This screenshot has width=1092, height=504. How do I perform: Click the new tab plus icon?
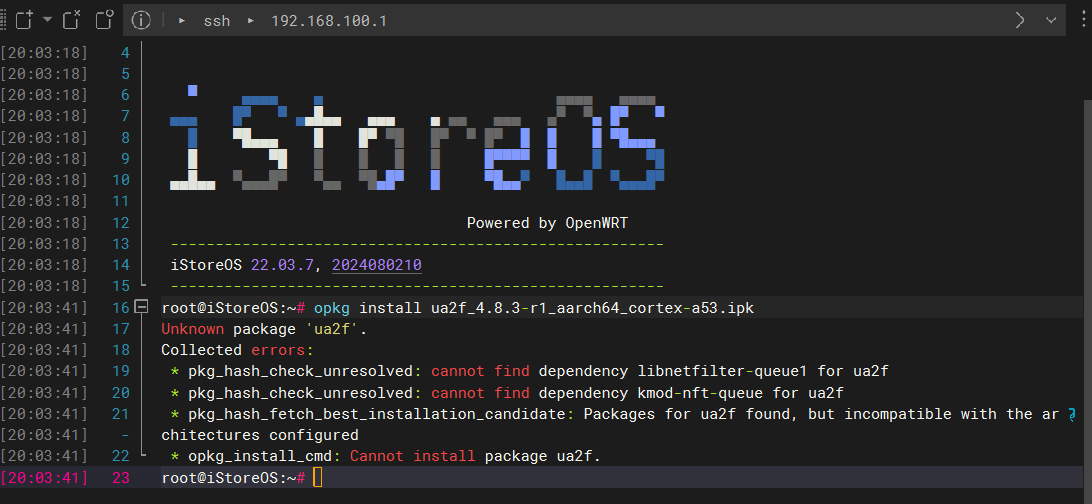(x=25, y=19)
